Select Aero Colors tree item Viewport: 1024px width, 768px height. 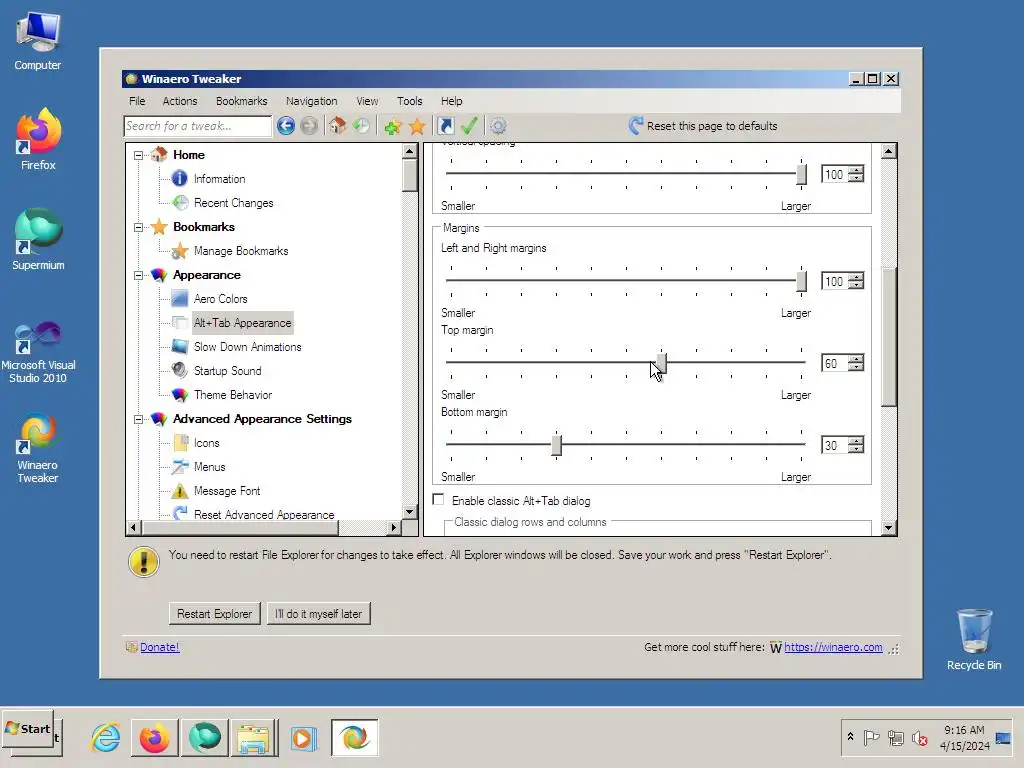(x=221, y=299)
